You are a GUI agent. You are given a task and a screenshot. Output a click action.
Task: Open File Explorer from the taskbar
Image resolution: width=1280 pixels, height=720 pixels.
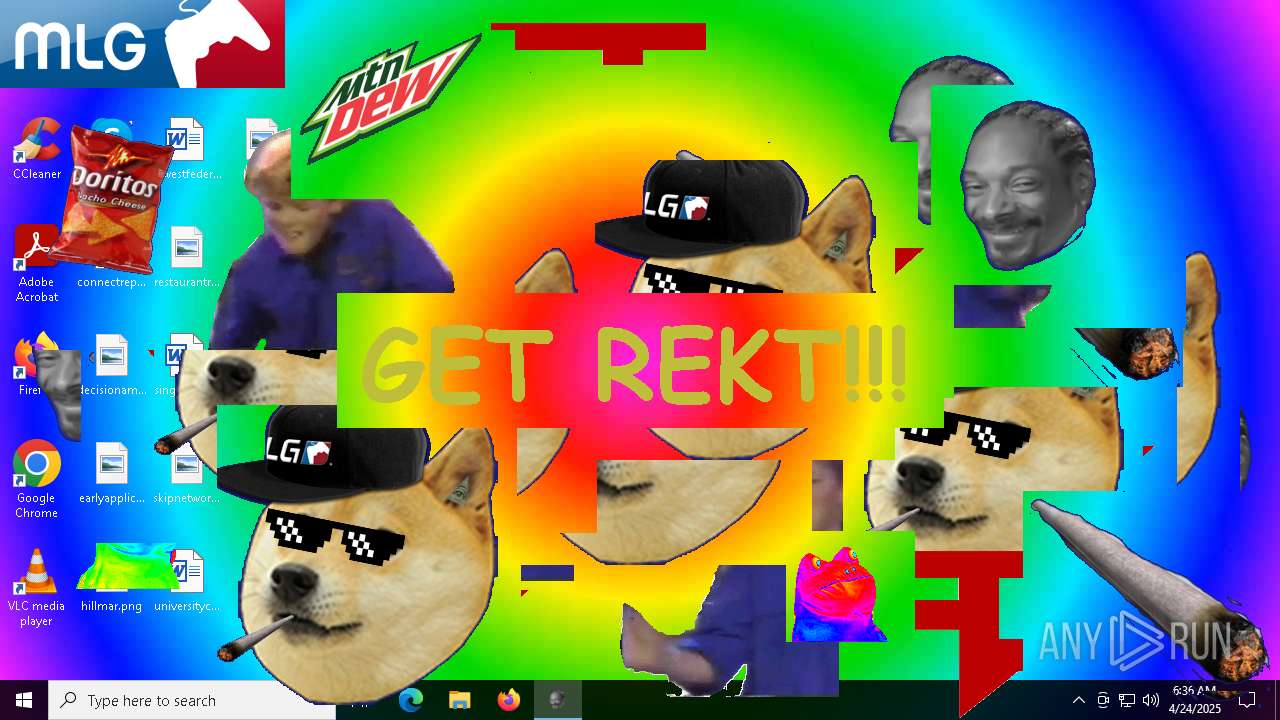click(459, 700)
